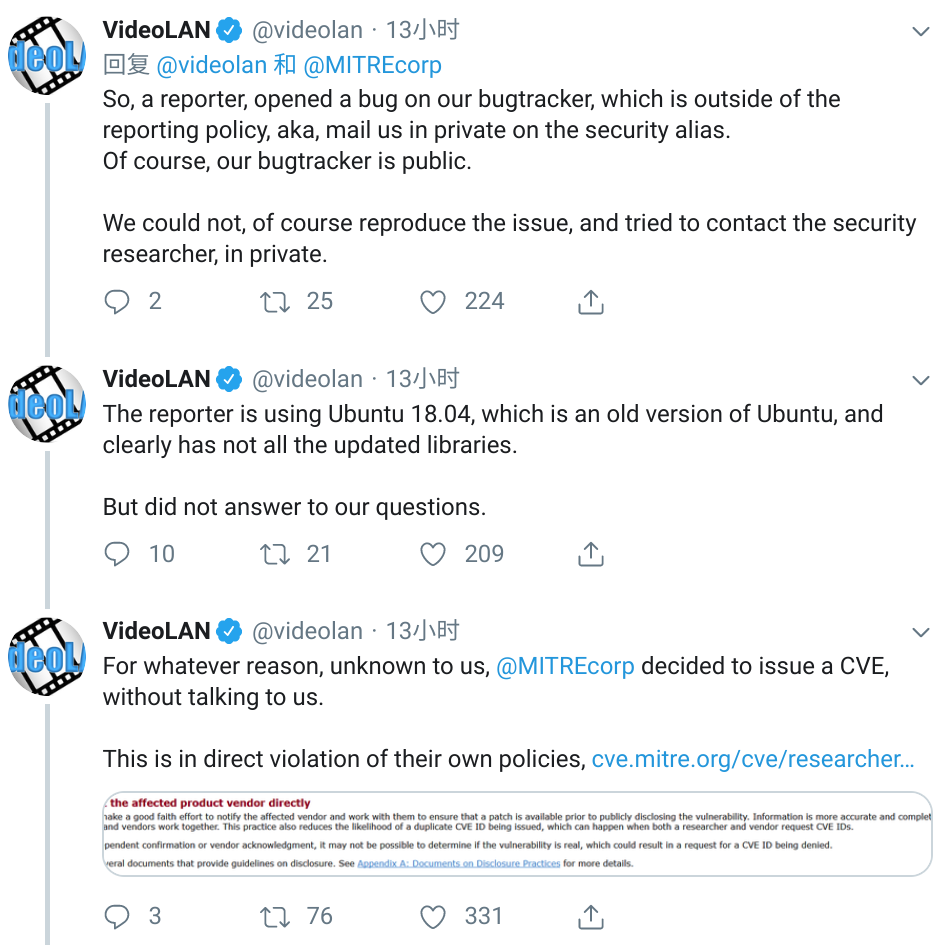Retweet the Ubuntu 18.04 tweet
This screenshot has width=944, height=945.
275,554
